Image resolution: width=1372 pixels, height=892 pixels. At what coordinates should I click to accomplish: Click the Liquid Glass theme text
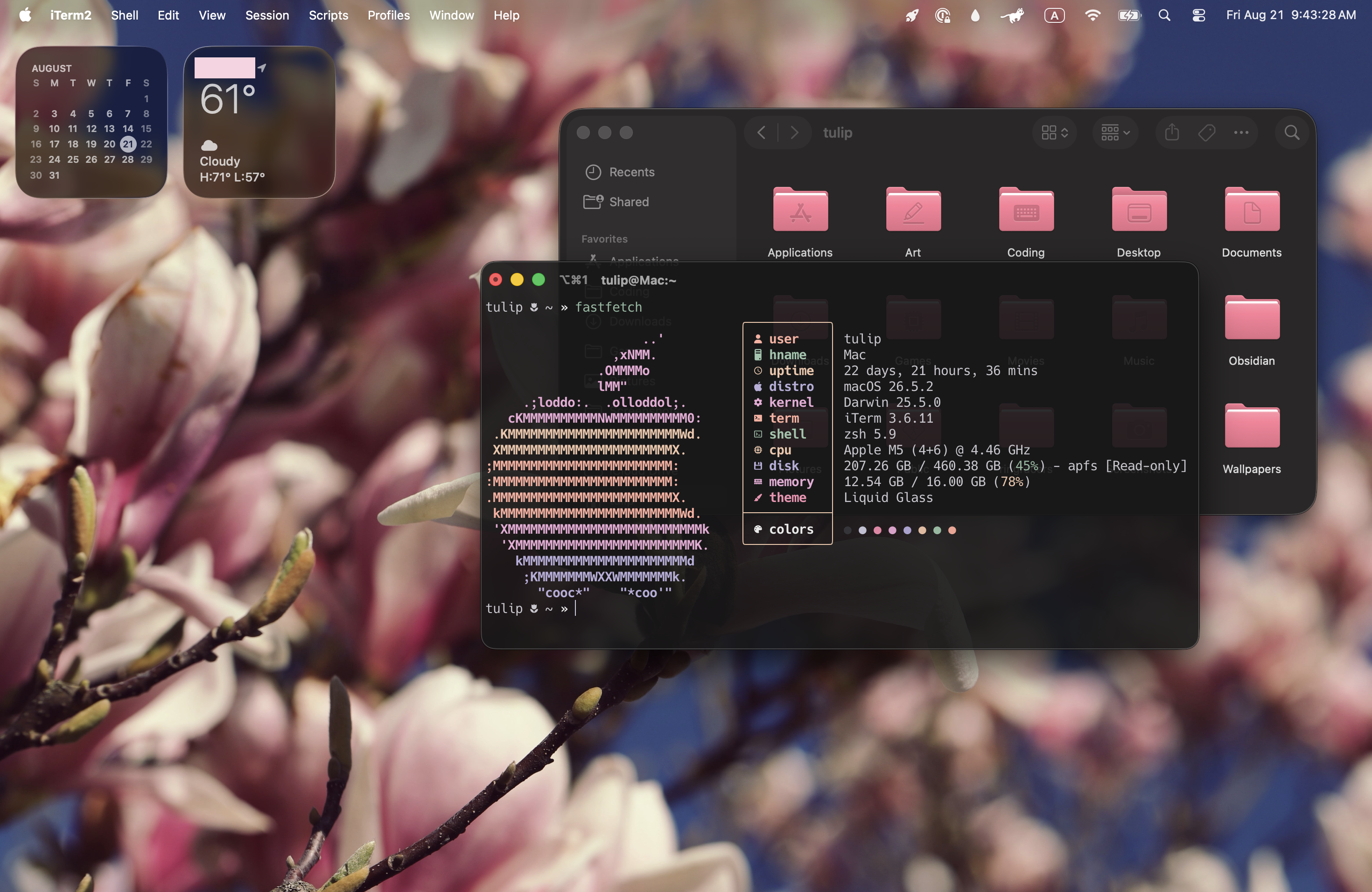pos(889,497)
